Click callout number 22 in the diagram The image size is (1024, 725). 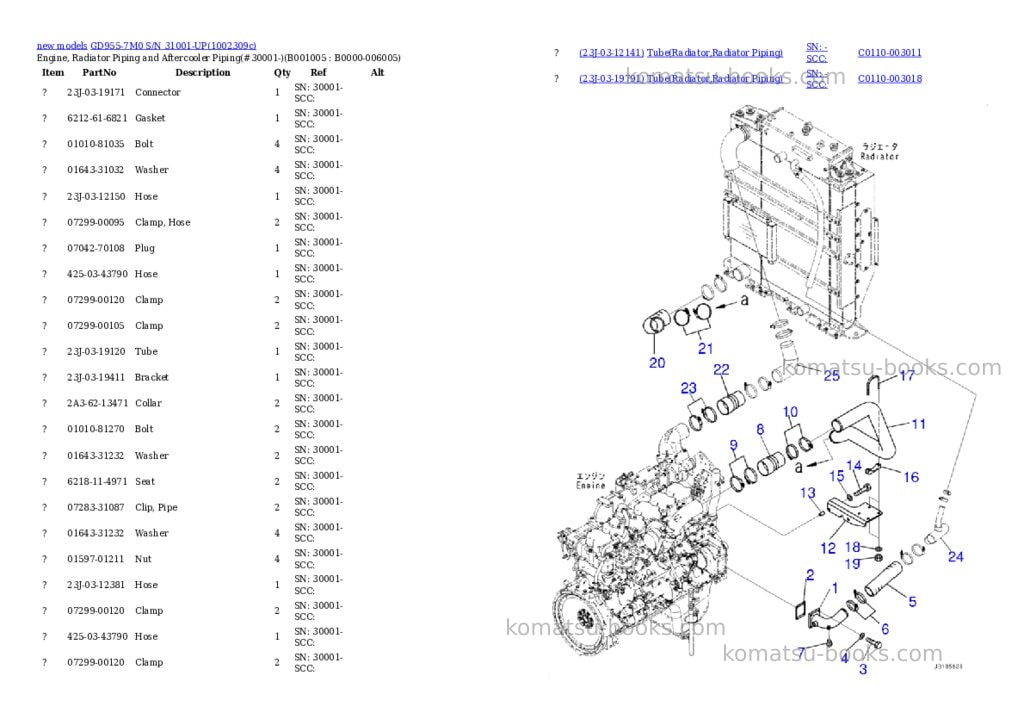pos(721,370)
